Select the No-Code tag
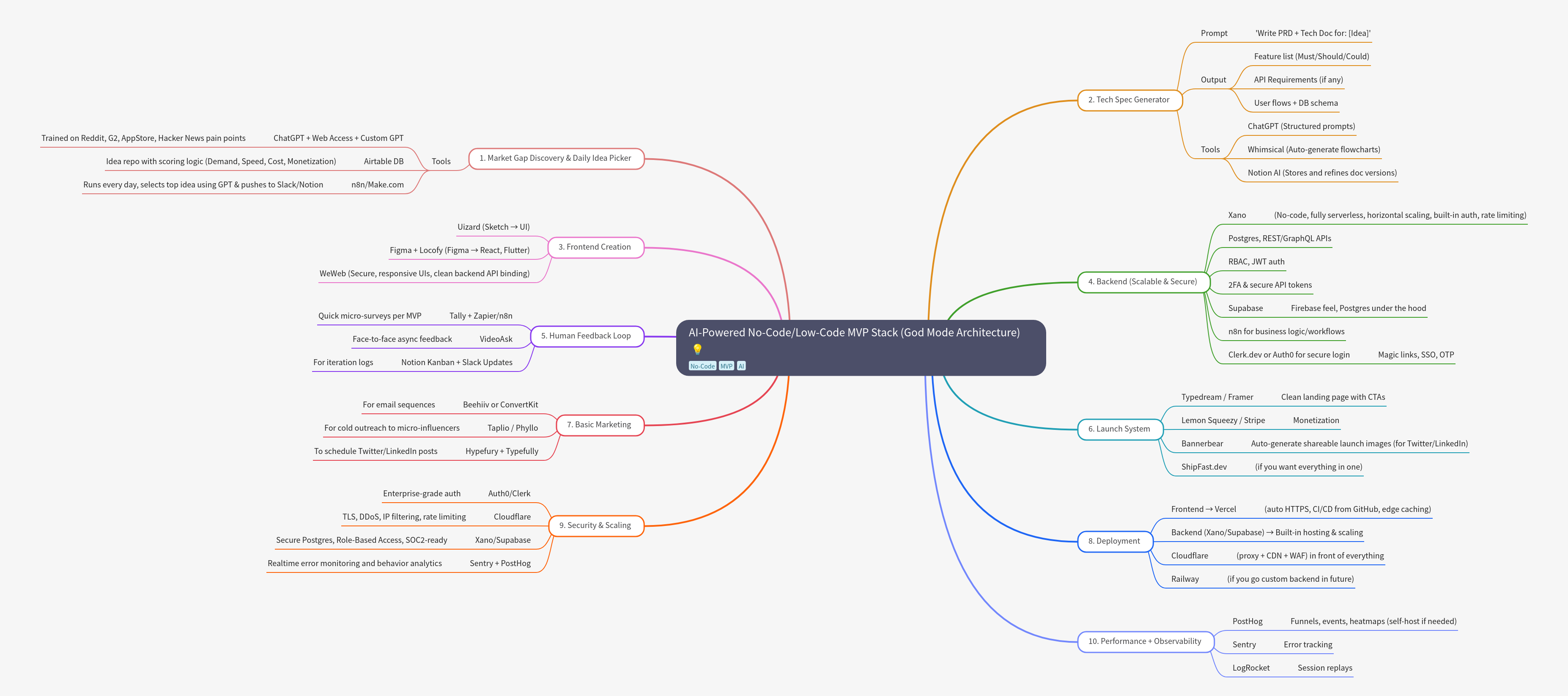 click(x=702, y=366)
